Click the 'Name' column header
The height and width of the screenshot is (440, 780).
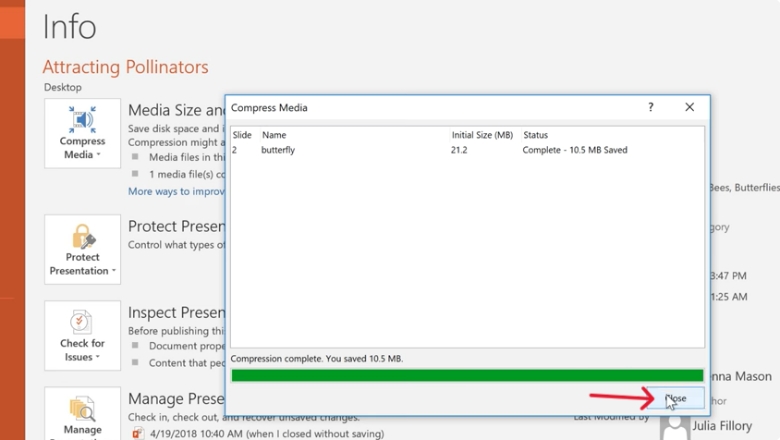click(274, 135)
